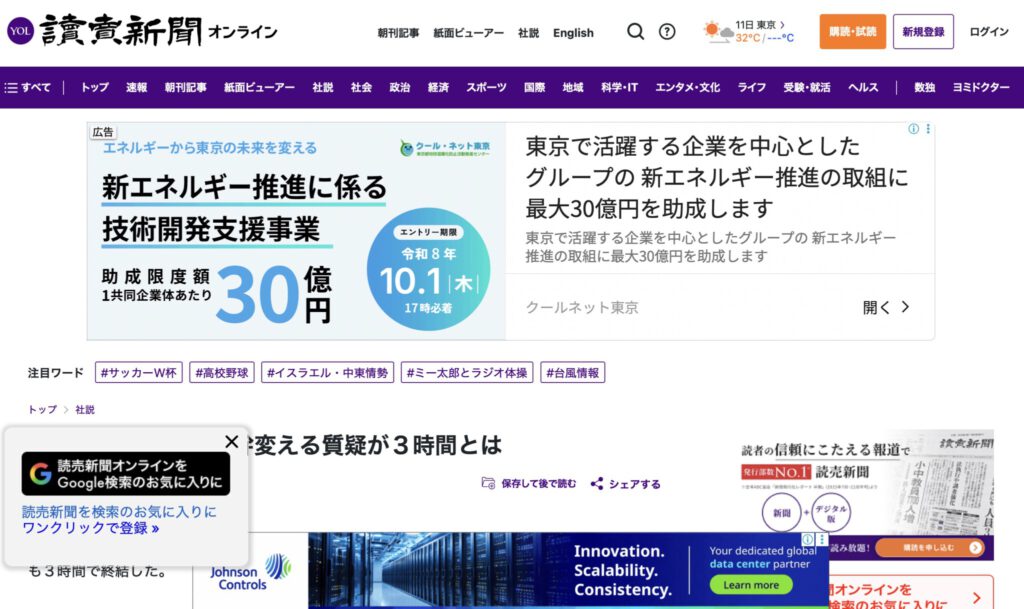Click the 社説 breadcrumb link
Image resolution: width=1024 pixels, height=609 pixels.
tap(85, 409)
